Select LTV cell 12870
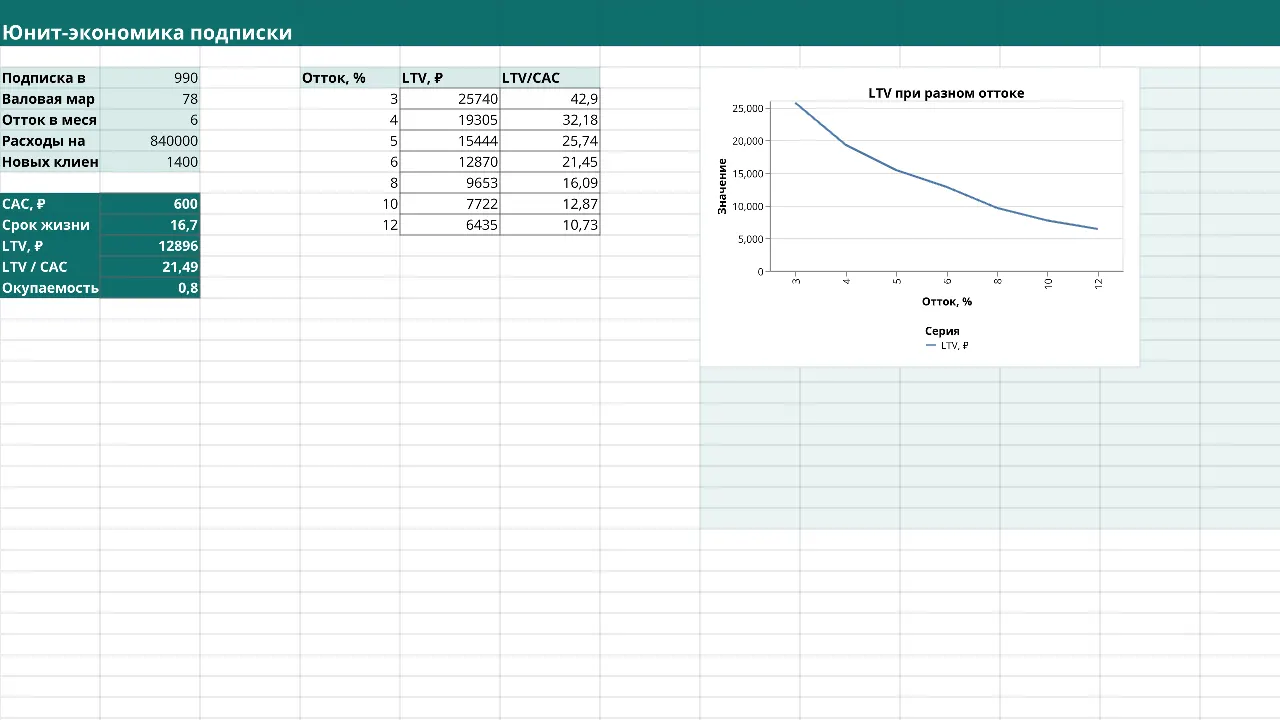This screenshot has width=1280, height=720. (450, 162)
